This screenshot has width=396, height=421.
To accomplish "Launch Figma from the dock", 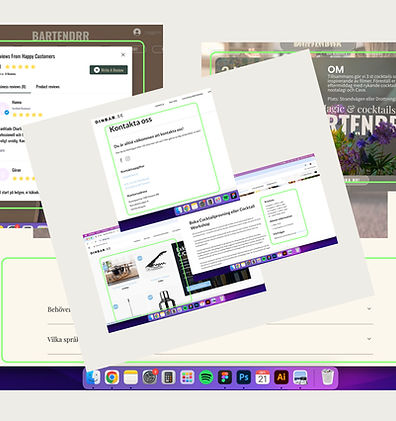I will tap(225, 378).
